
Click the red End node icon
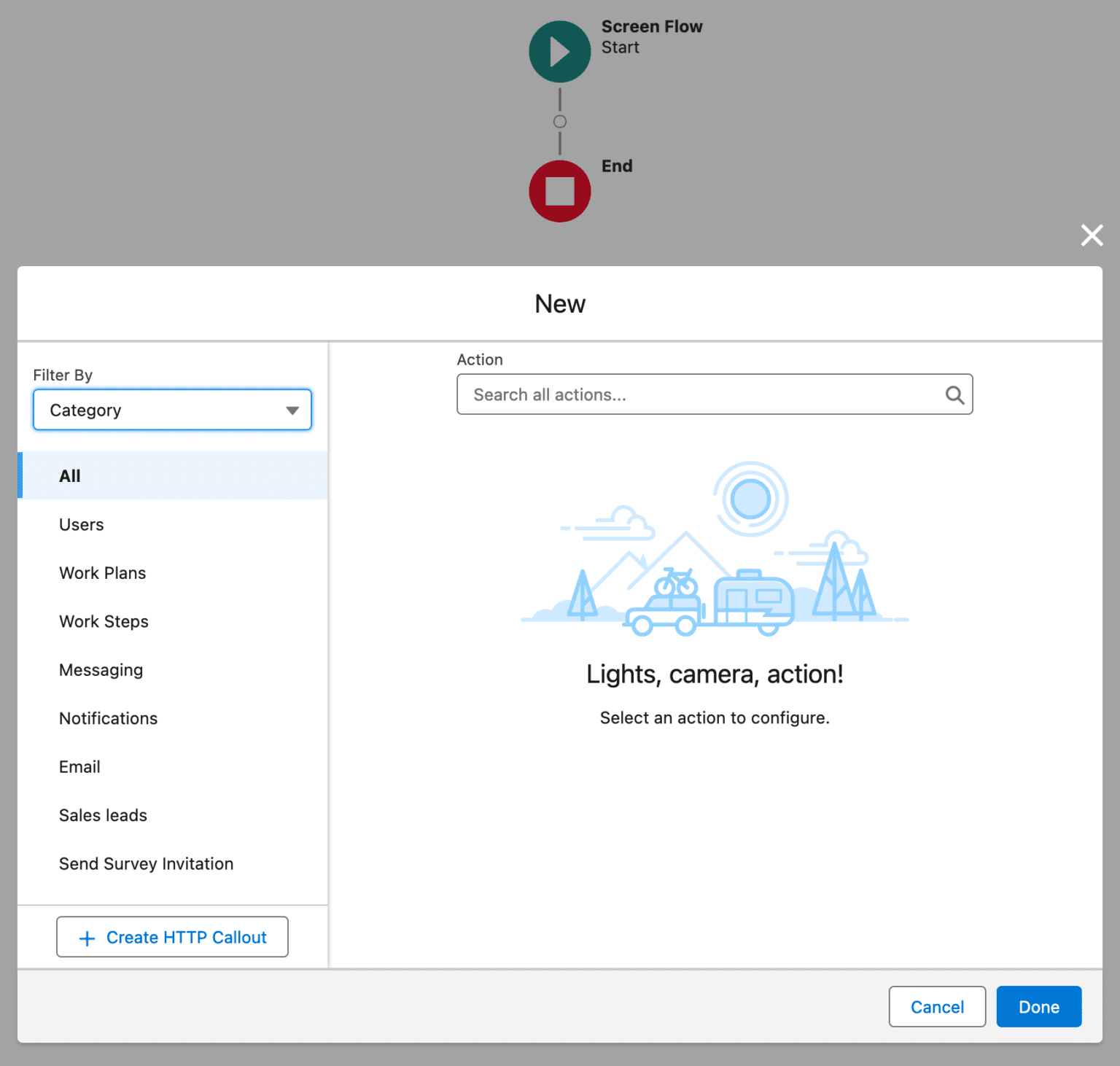559,191
